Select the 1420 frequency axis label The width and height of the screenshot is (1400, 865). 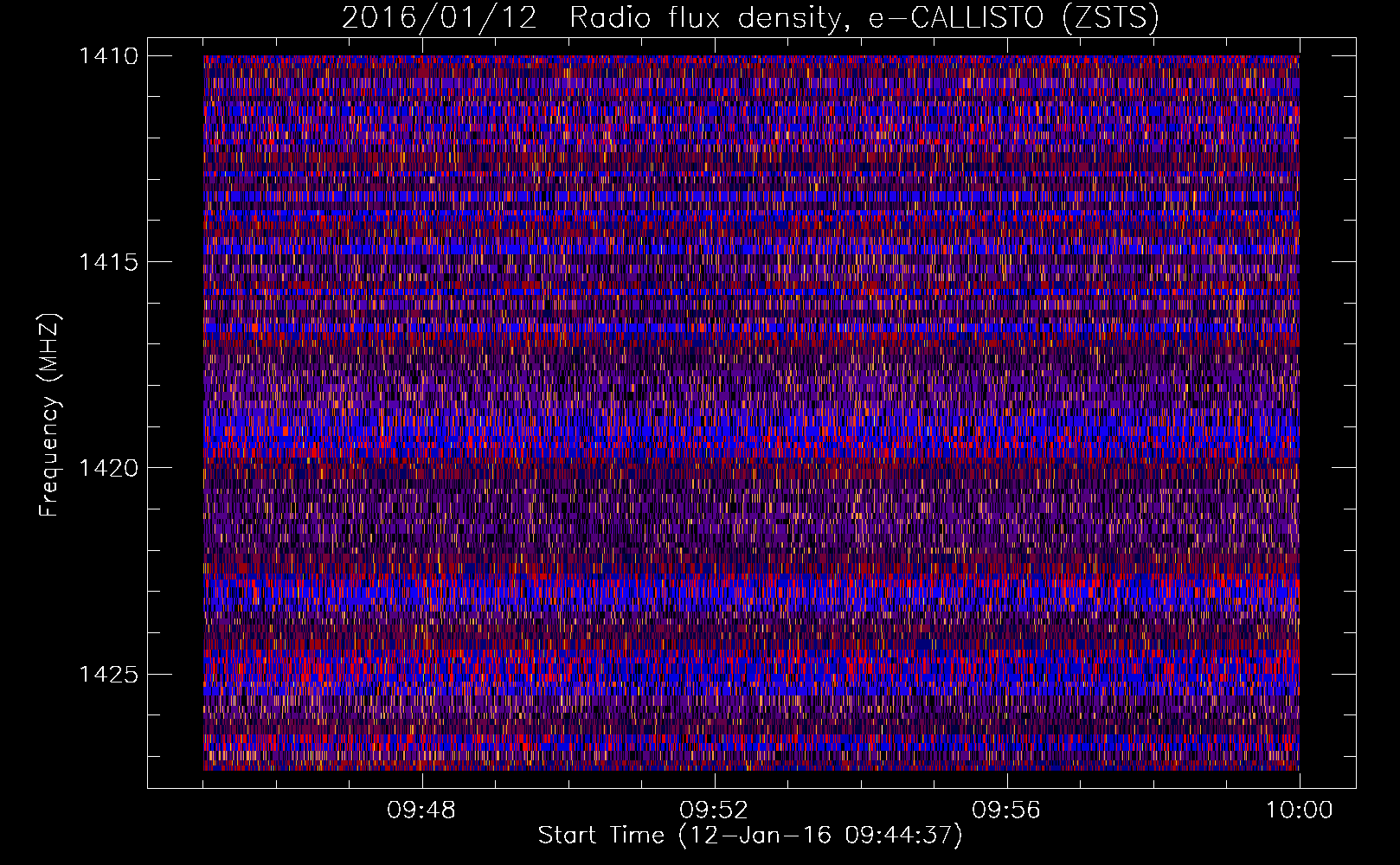108,468
